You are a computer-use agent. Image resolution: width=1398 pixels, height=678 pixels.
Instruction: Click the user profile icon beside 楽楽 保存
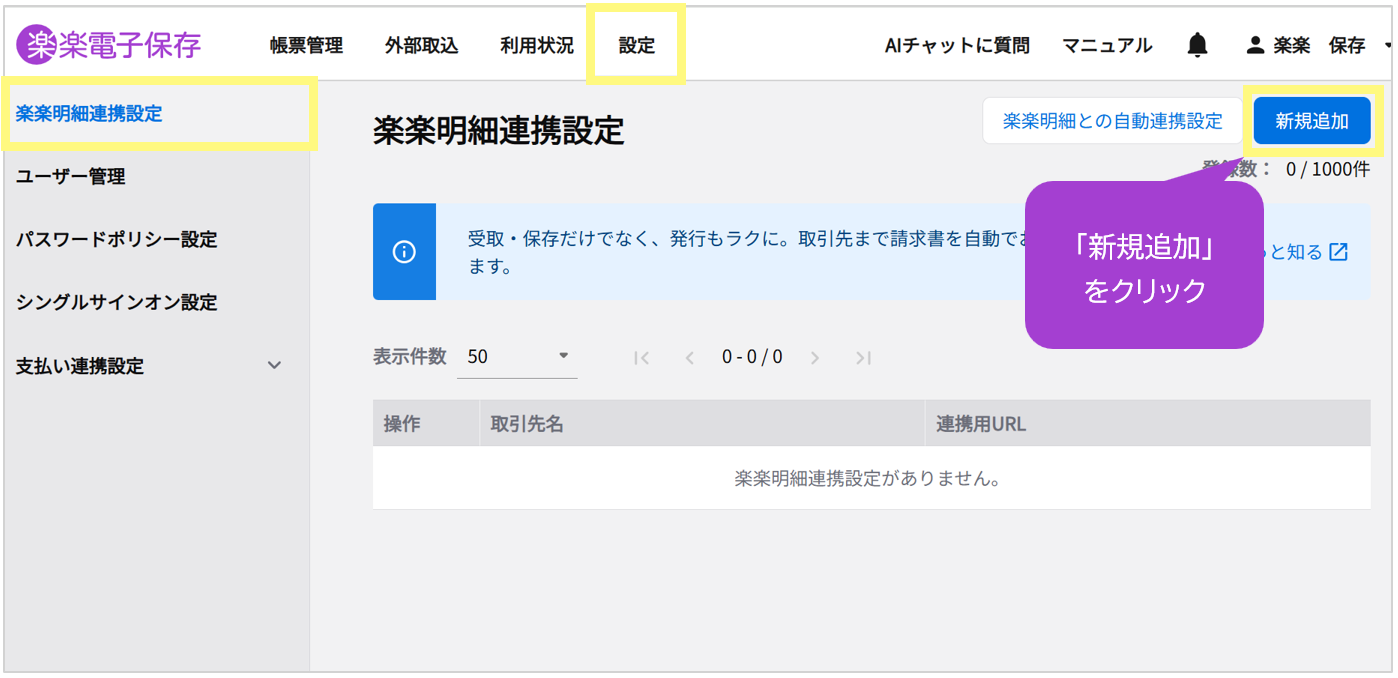pos(1255,45)
